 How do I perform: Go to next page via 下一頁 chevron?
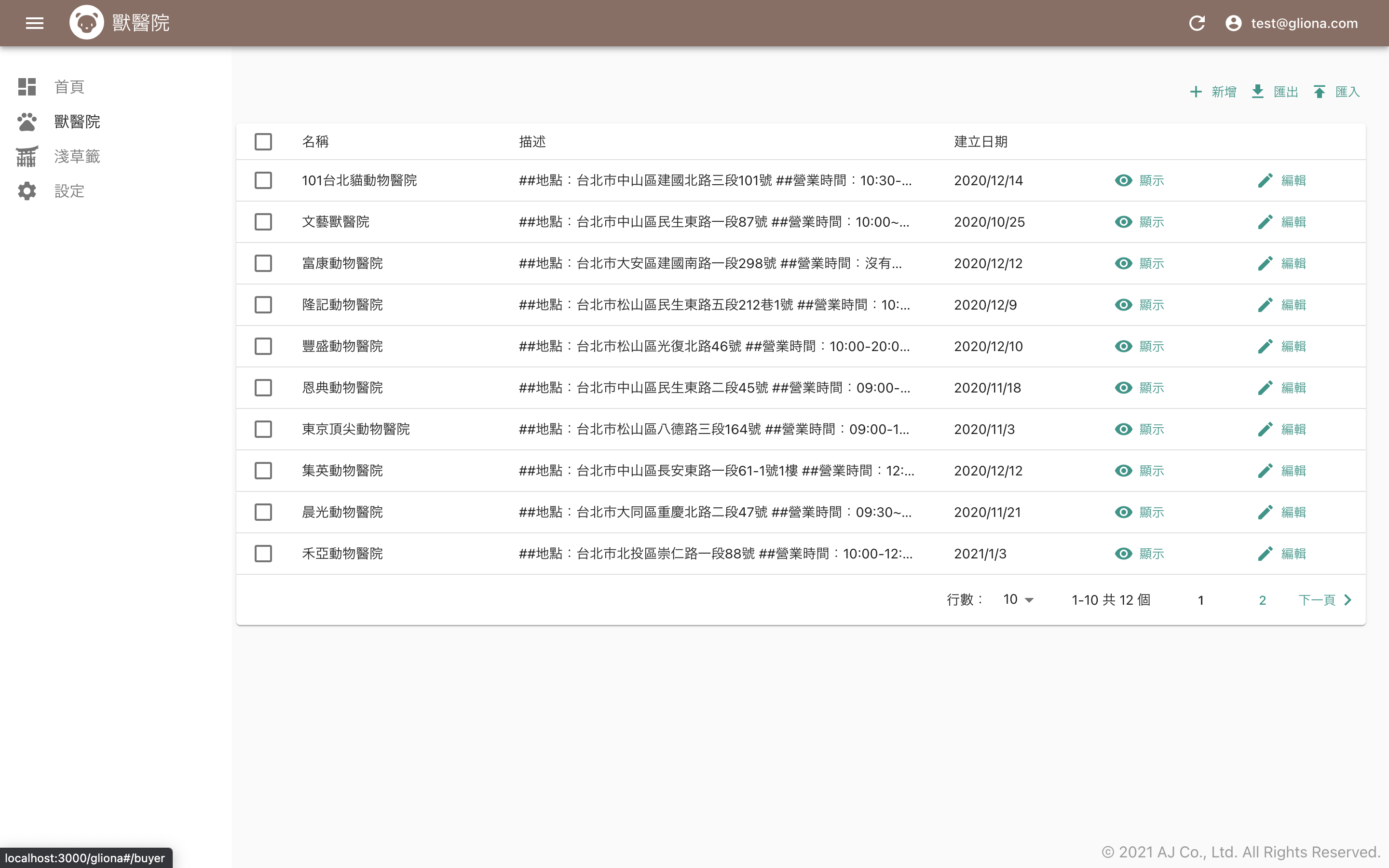coord(1347,600)
